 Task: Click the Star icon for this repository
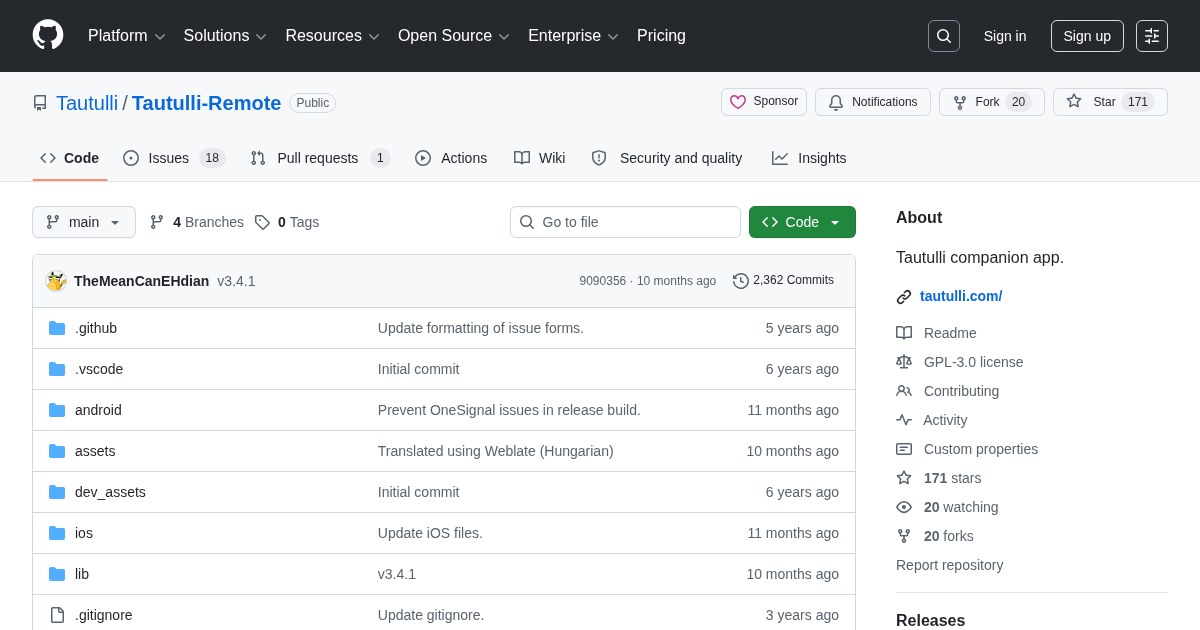1074,101
